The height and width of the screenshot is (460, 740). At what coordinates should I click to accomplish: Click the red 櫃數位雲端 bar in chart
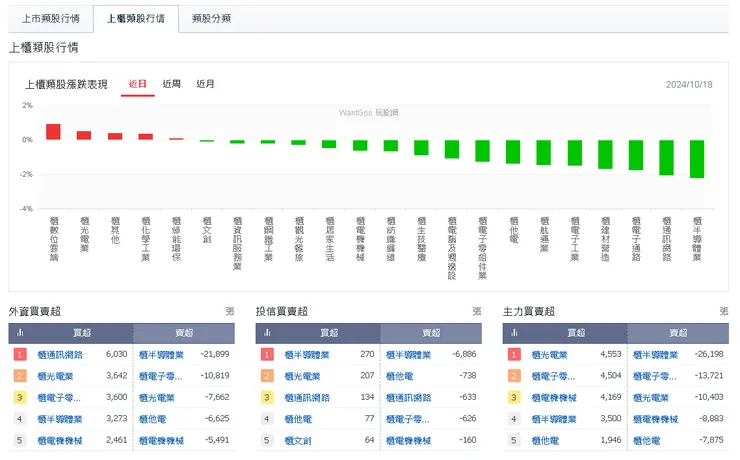click(53, 132)
